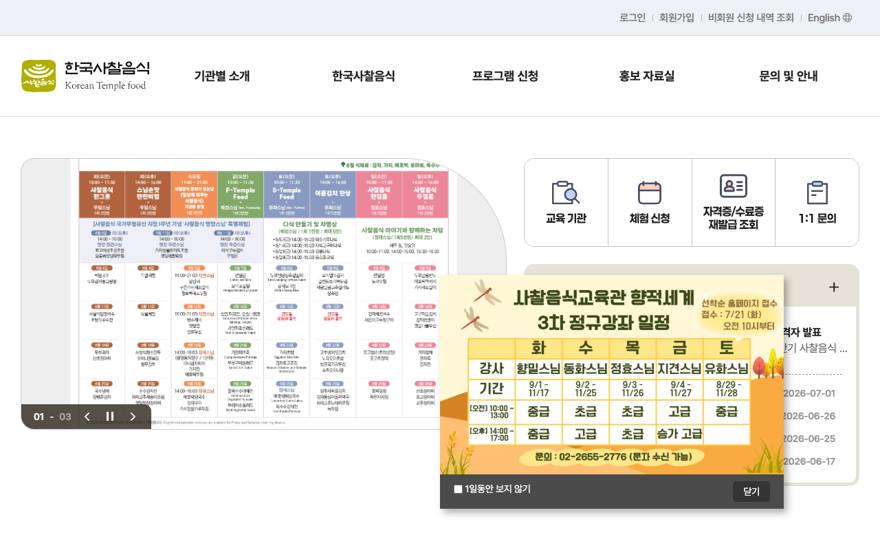880x550 pixels.
Task: Close the popup with 닫기 button
Action: (751, 491)
